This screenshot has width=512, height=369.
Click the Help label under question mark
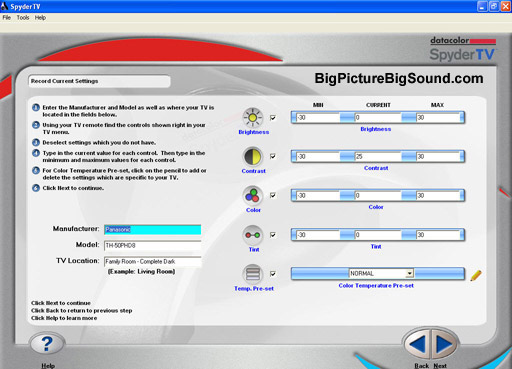(48, 366)
